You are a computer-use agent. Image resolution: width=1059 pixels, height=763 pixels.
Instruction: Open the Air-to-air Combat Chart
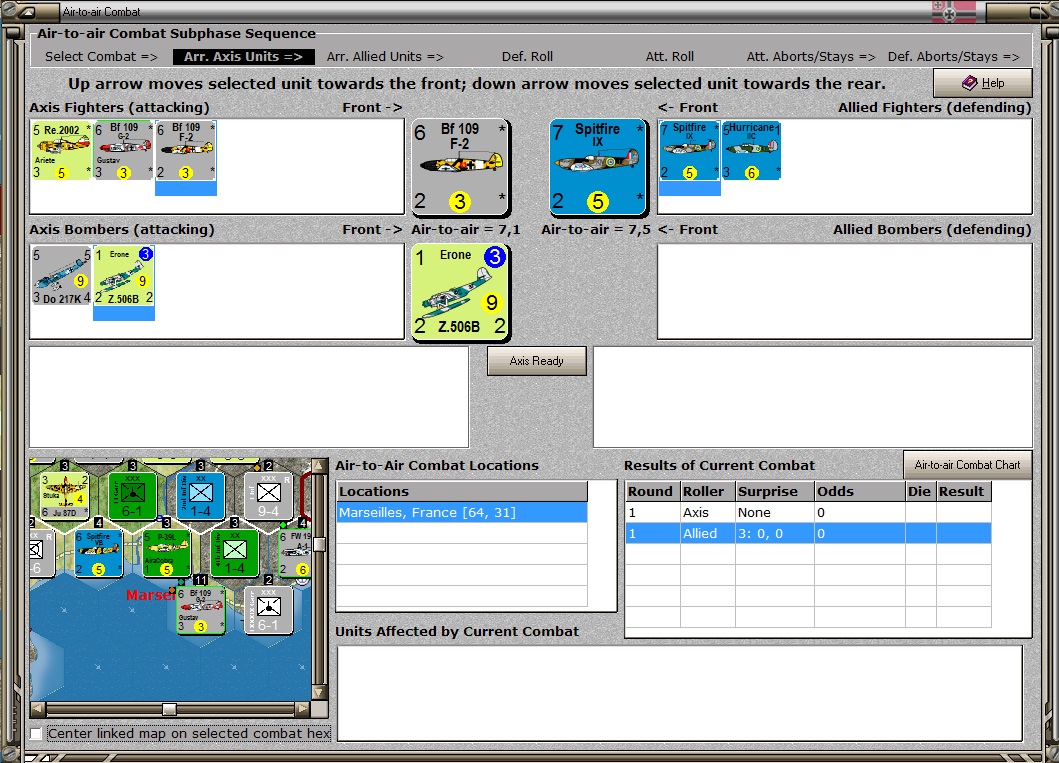click(967, 465)
